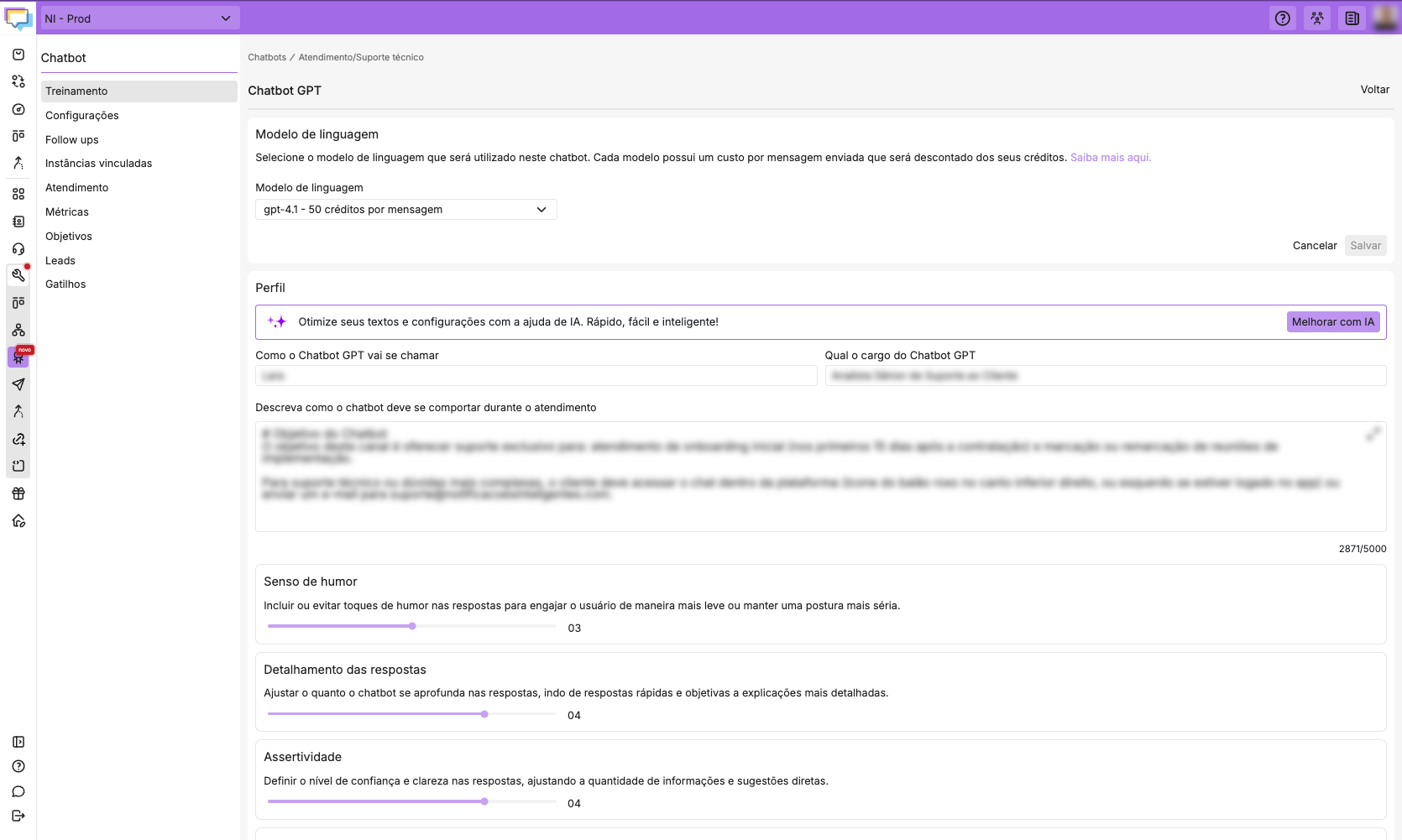This screenshot has height=840, width=1402.
Task: Click the chat bubble app logo
Action: 18,18
